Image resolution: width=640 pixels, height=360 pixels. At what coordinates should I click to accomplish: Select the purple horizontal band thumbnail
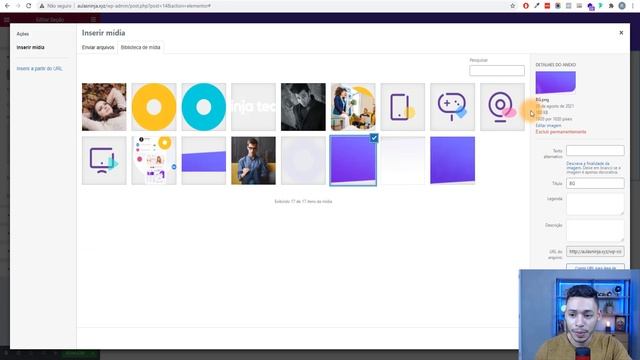pos(204,160)
